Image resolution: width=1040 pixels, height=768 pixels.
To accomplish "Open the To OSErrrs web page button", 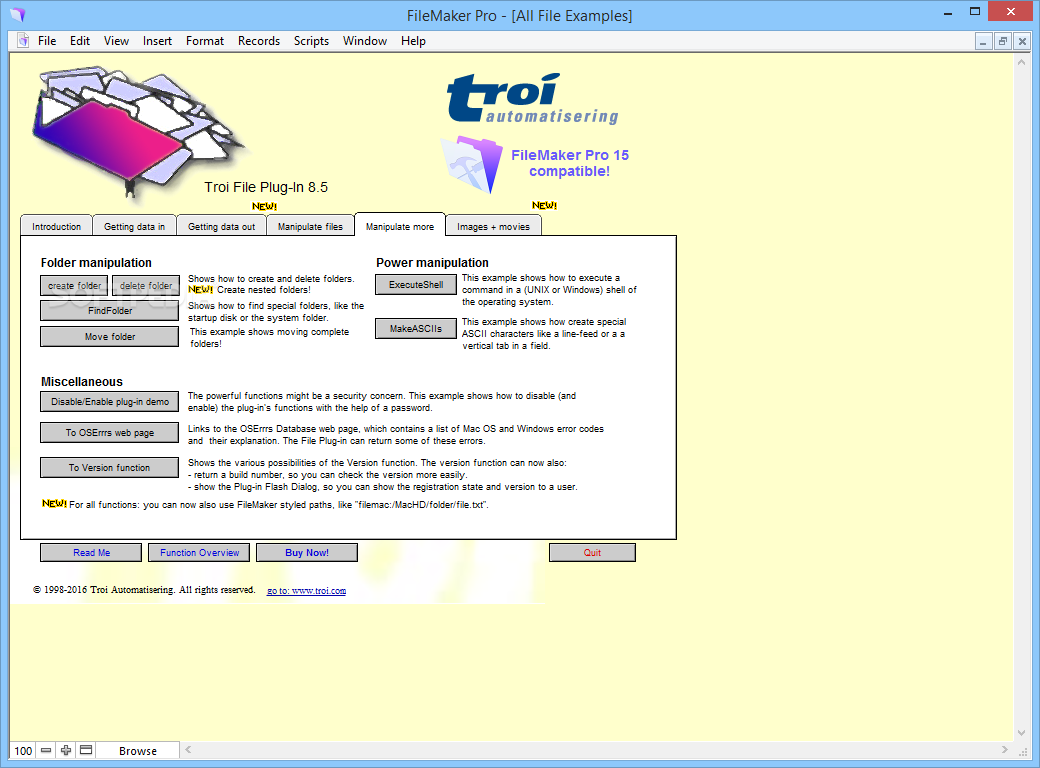I will (109, 432).
